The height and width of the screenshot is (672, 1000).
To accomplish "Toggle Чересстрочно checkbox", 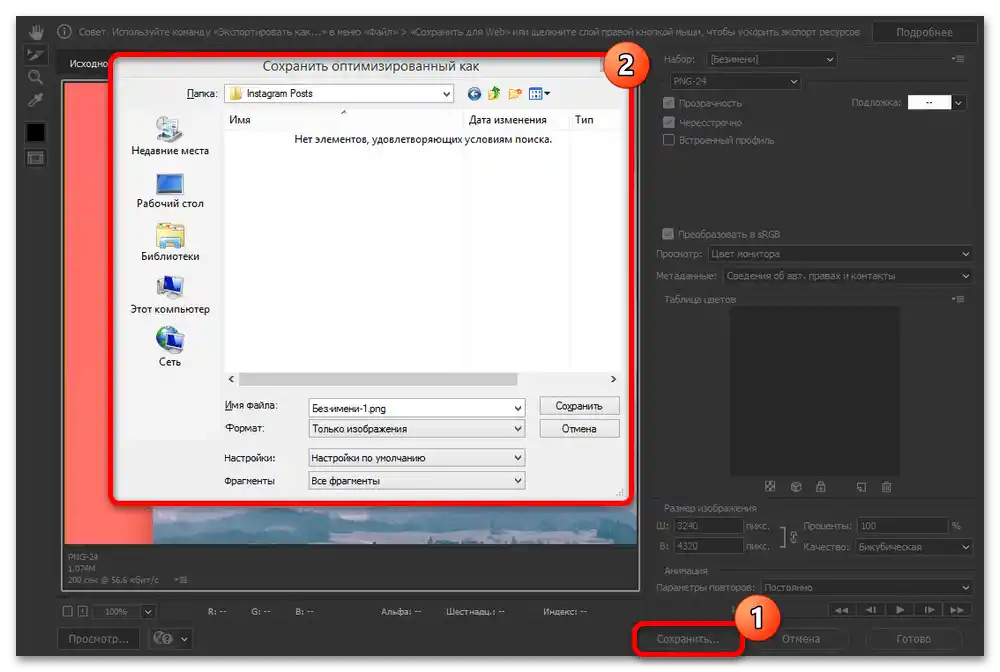I will [668, 122].
